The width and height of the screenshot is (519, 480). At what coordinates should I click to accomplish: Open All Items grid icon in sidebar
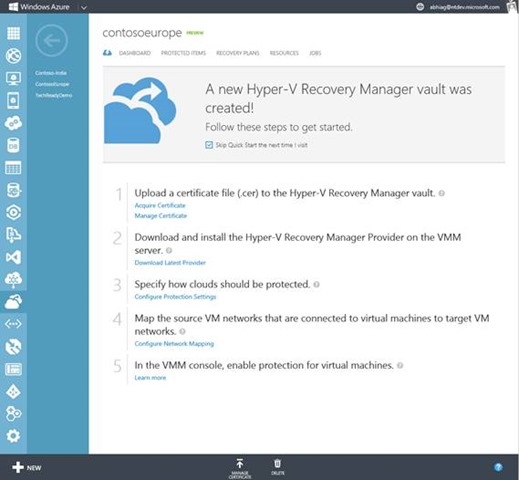[13, 33]
